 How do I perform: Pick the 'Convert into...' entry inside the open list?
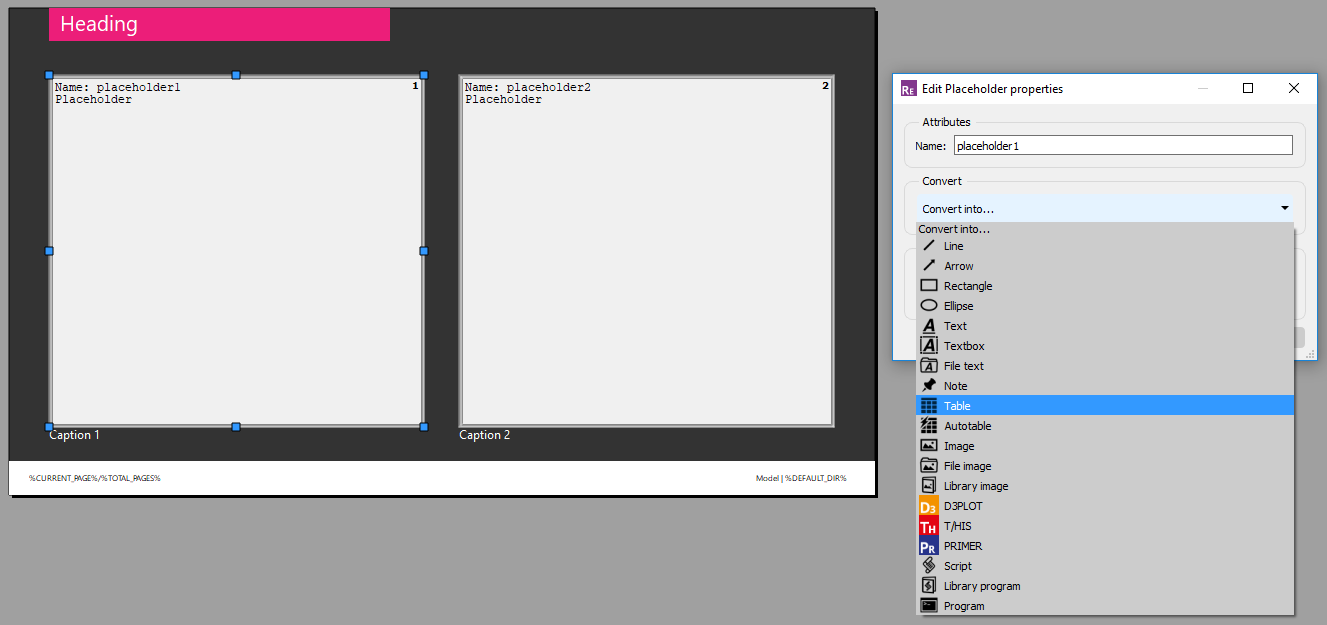pyautogui.click(x=1105, y=229)
